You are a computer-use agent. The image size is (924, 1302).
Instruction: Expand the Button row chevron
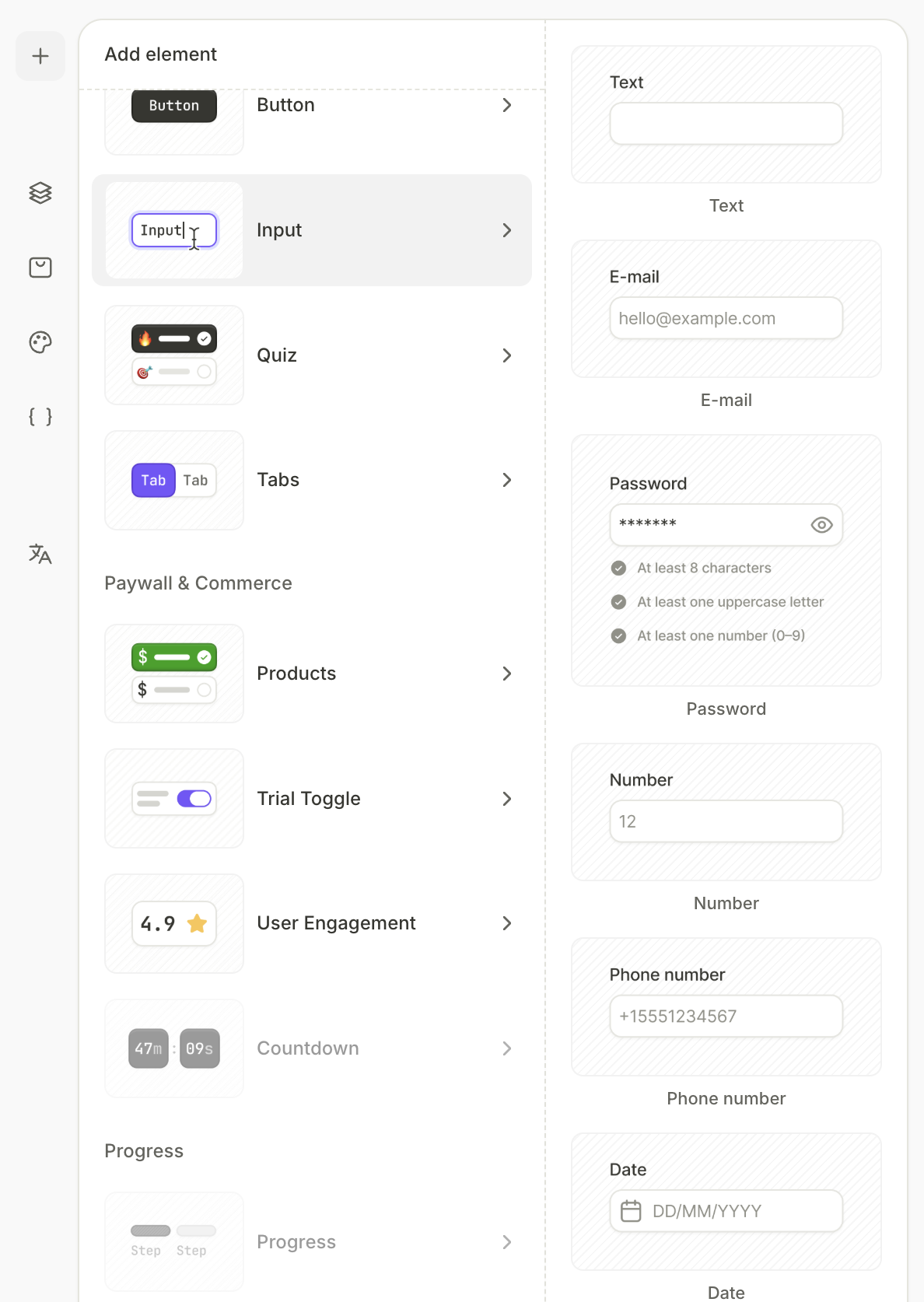tap(507, 105)
